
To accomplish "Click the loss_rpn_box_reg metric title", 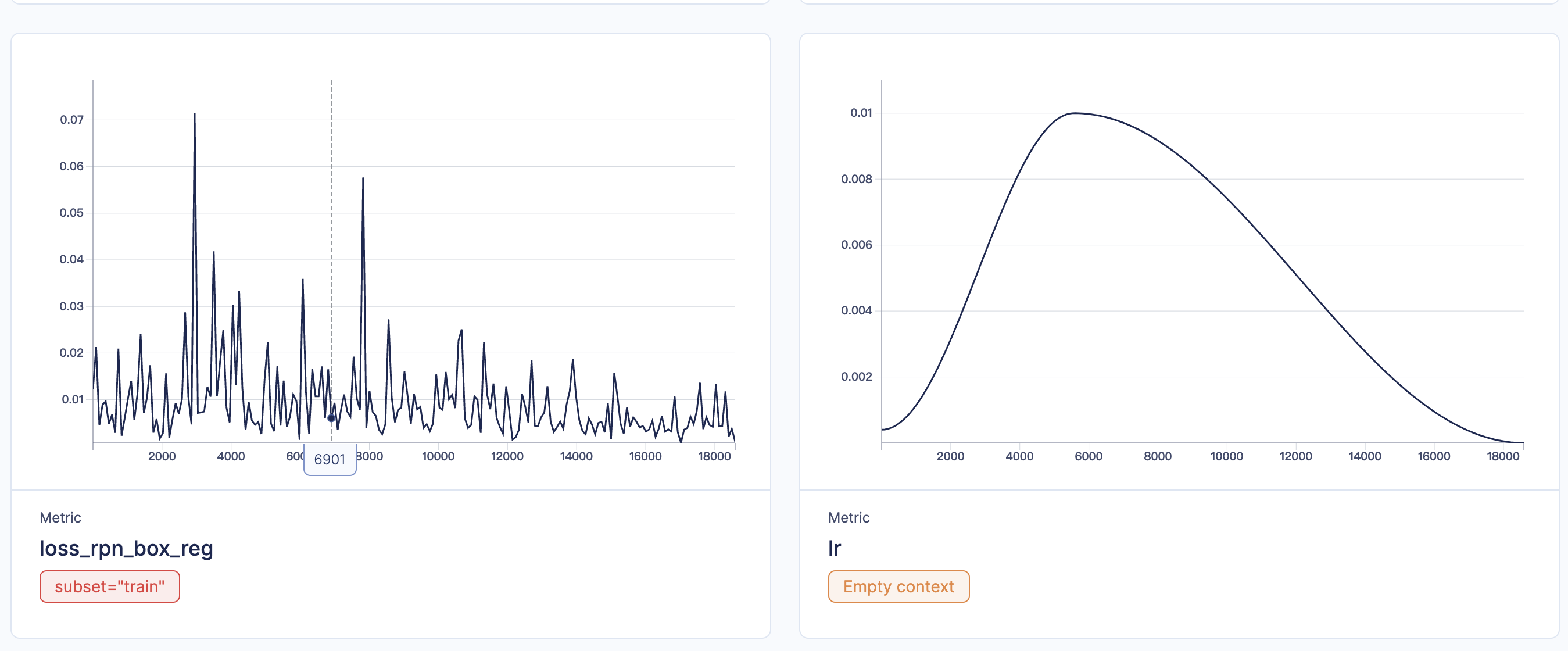I will tap(126, 548).
